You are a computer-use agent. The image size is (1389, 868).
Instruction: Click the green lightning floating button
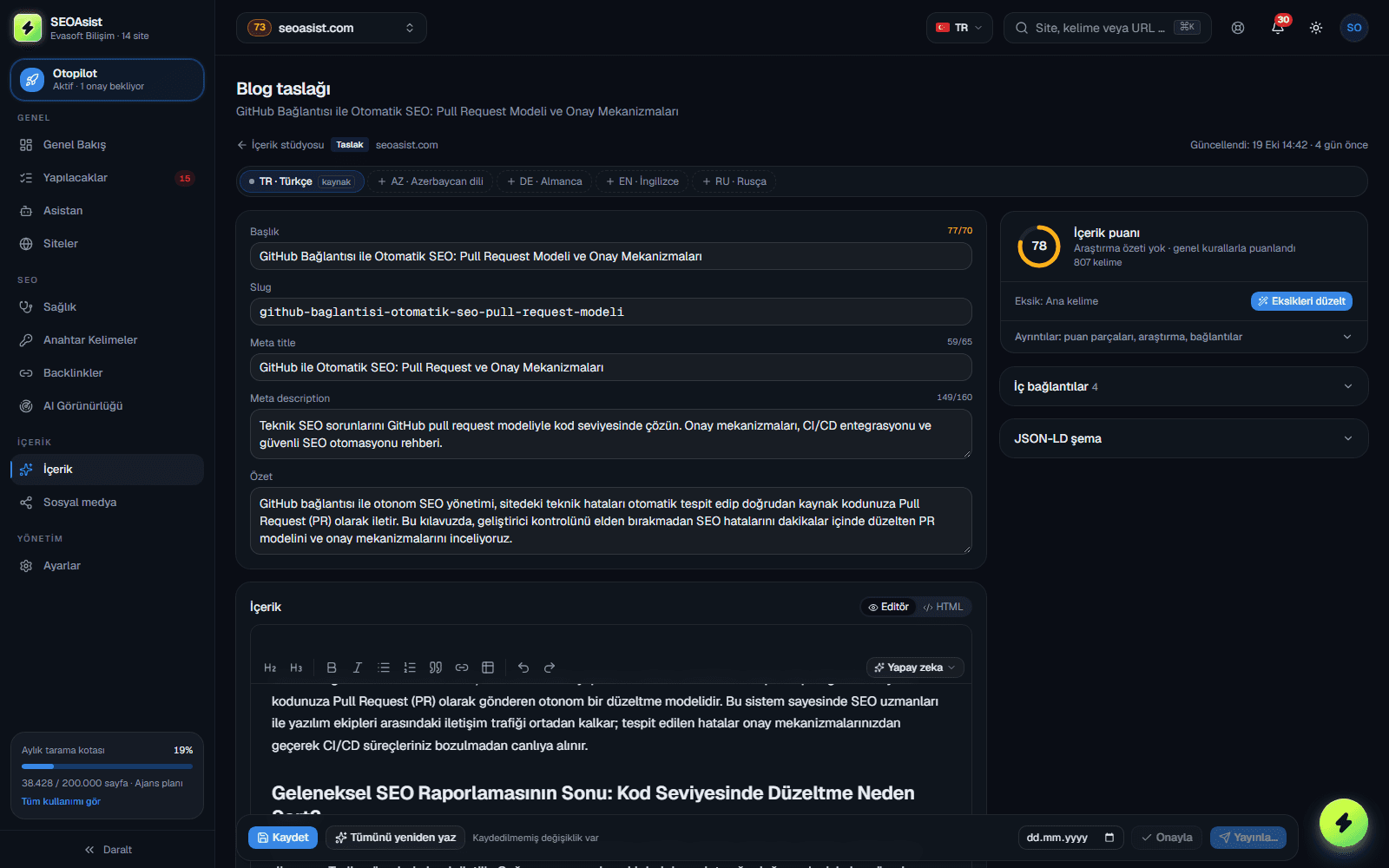pos(1343,823)
